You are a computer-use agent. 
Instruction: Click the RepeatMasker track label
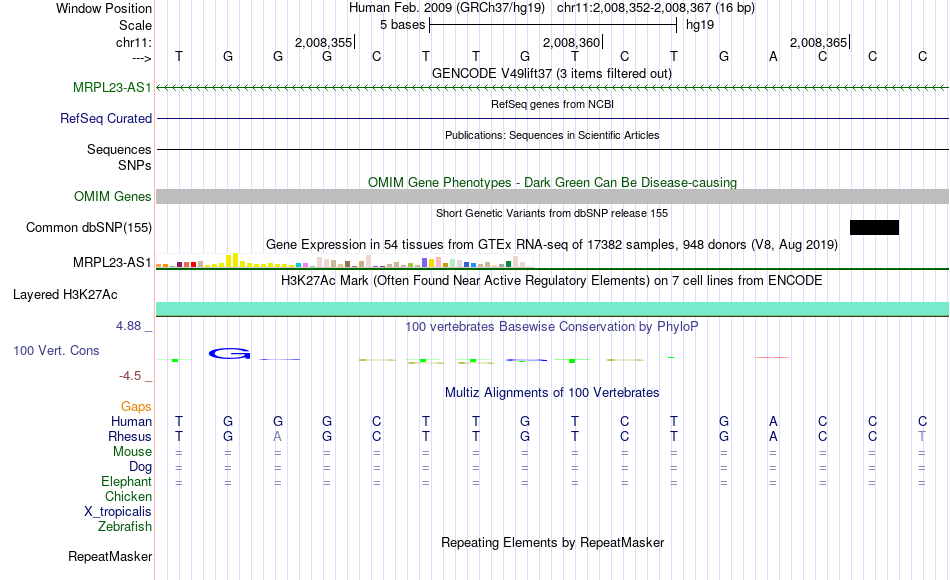coord(110,556)
